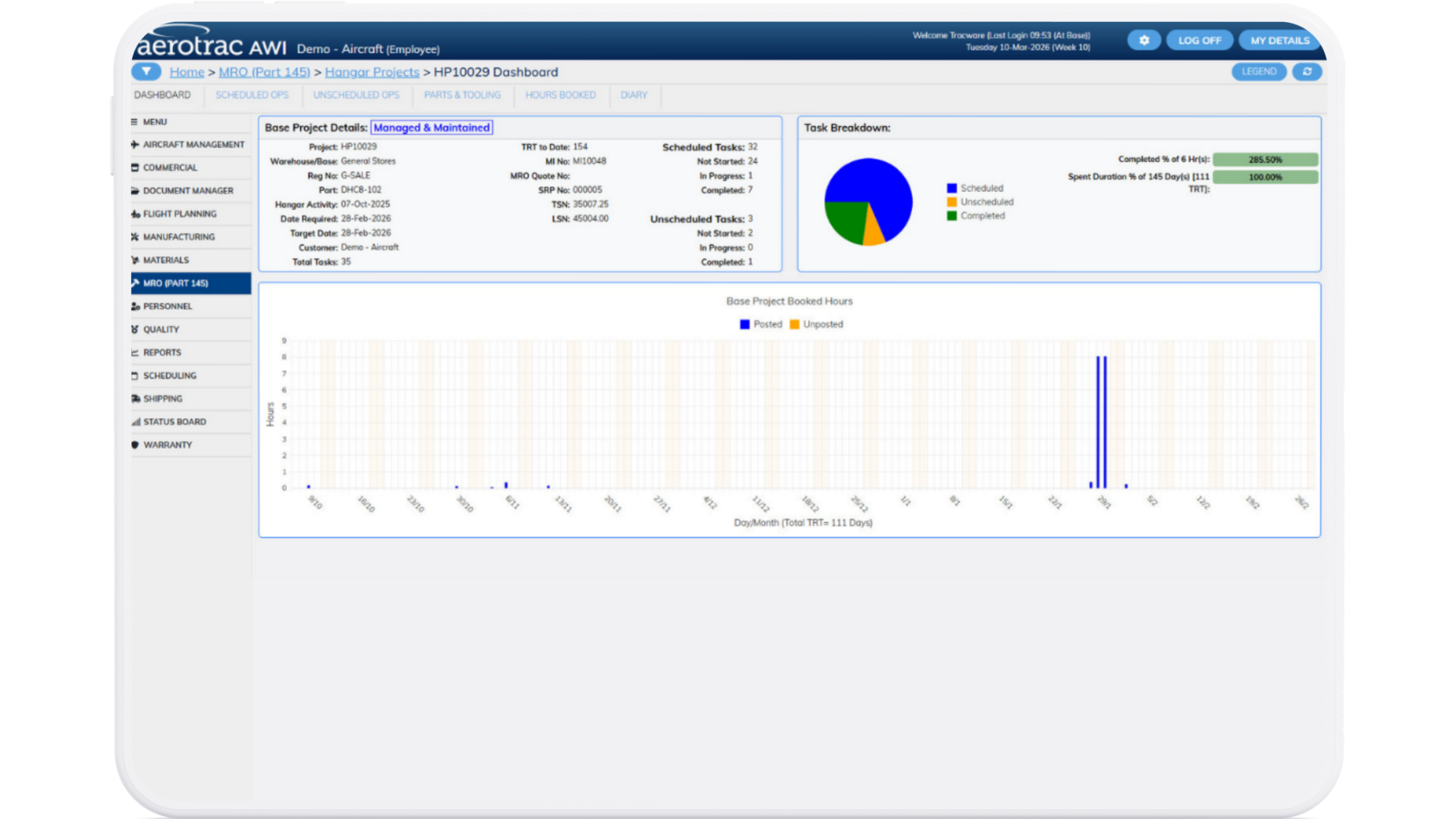The height and width of the screenshot is (819, 1456).
Task: Open the Status Board menu item
Action: pos(191,422)
